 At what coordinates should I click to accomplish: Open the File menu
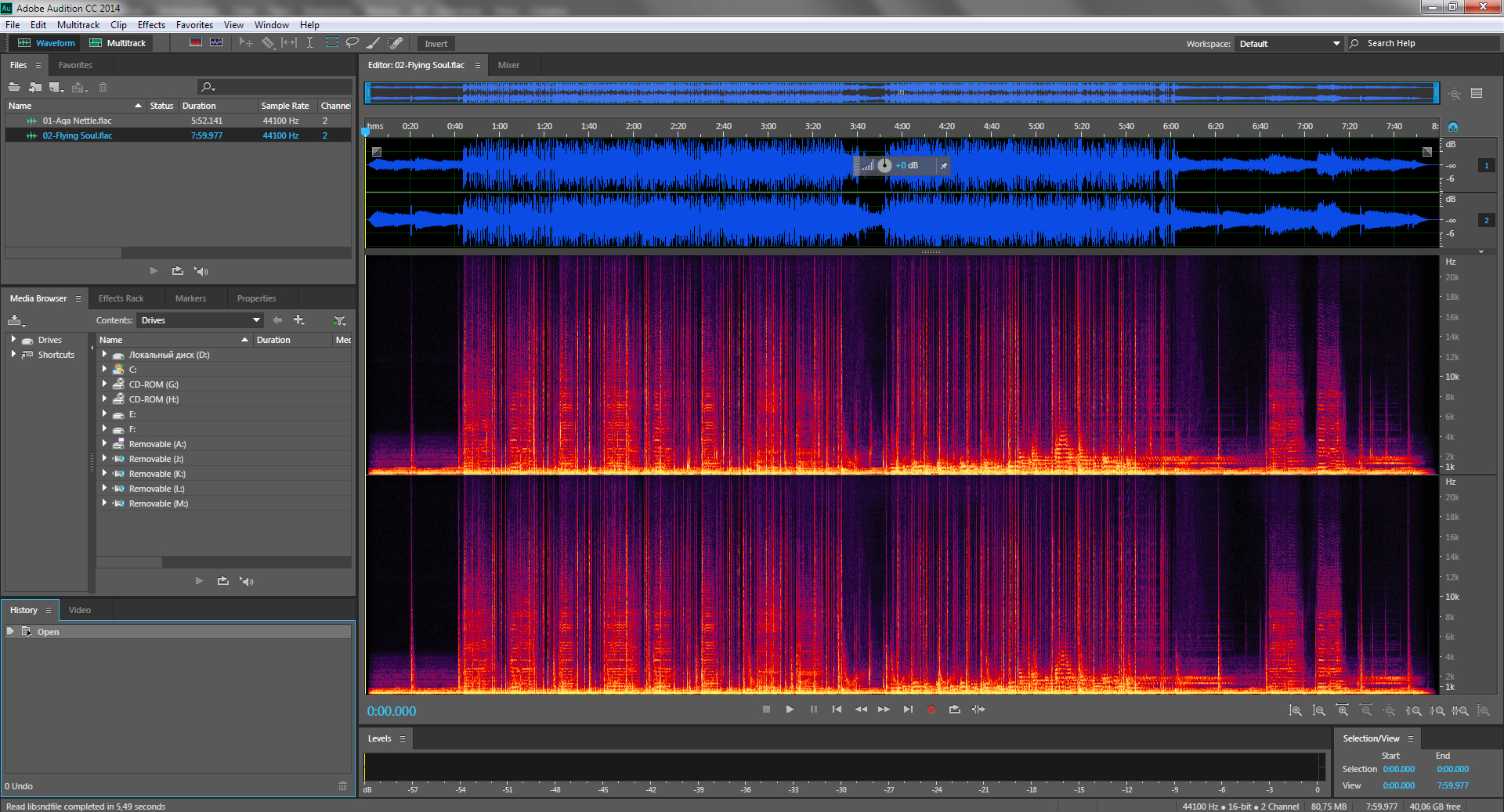pos(13,25)
